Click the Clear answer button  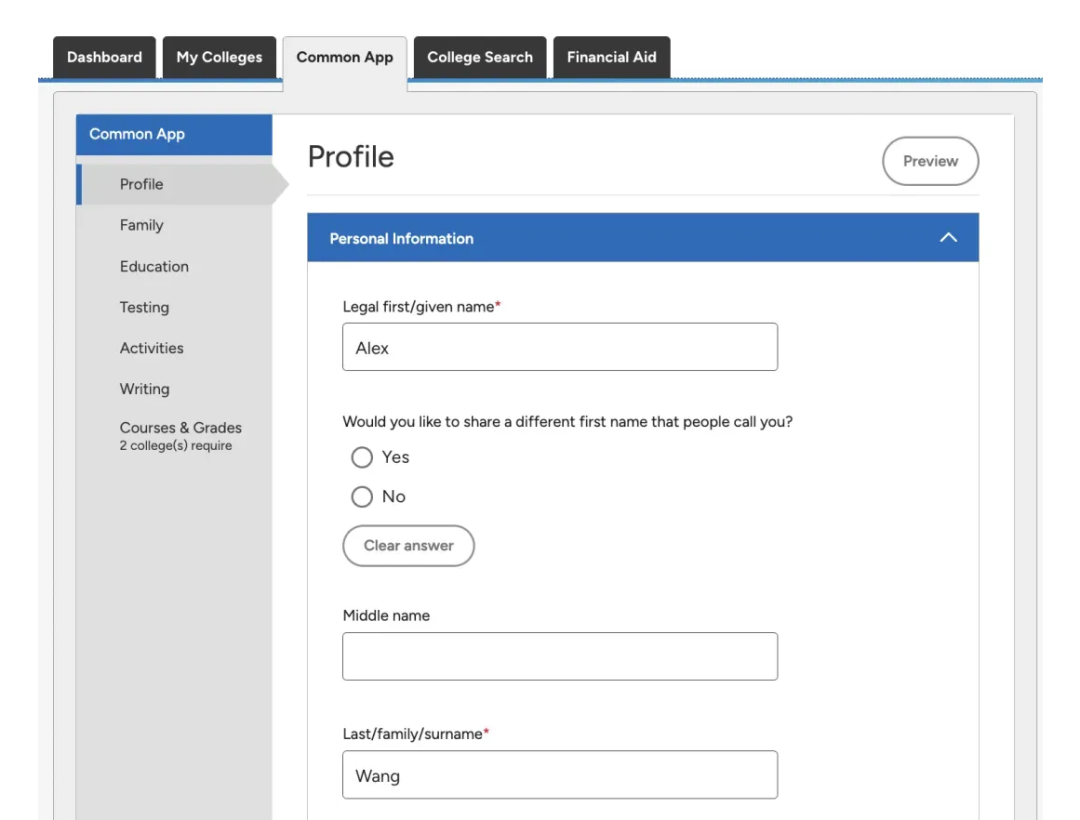(x=408, y=546)
